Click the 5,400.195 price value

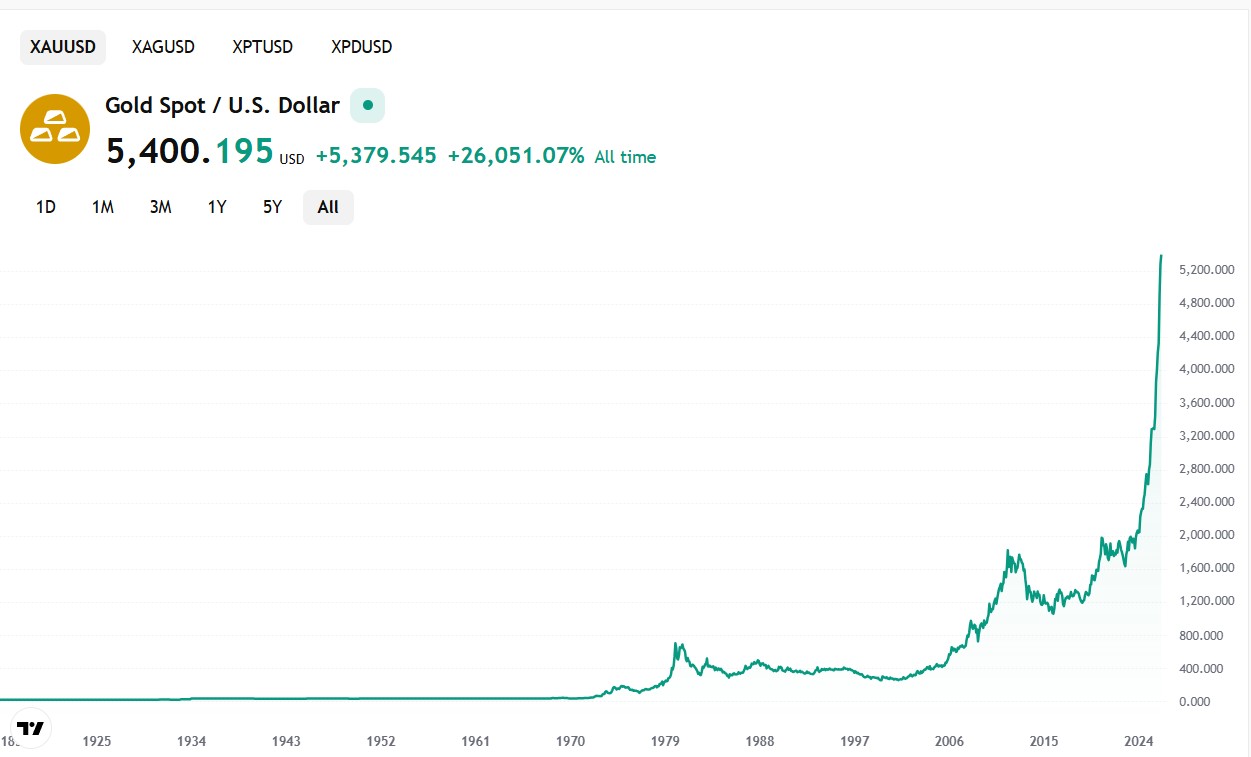[x=190, y=151]
